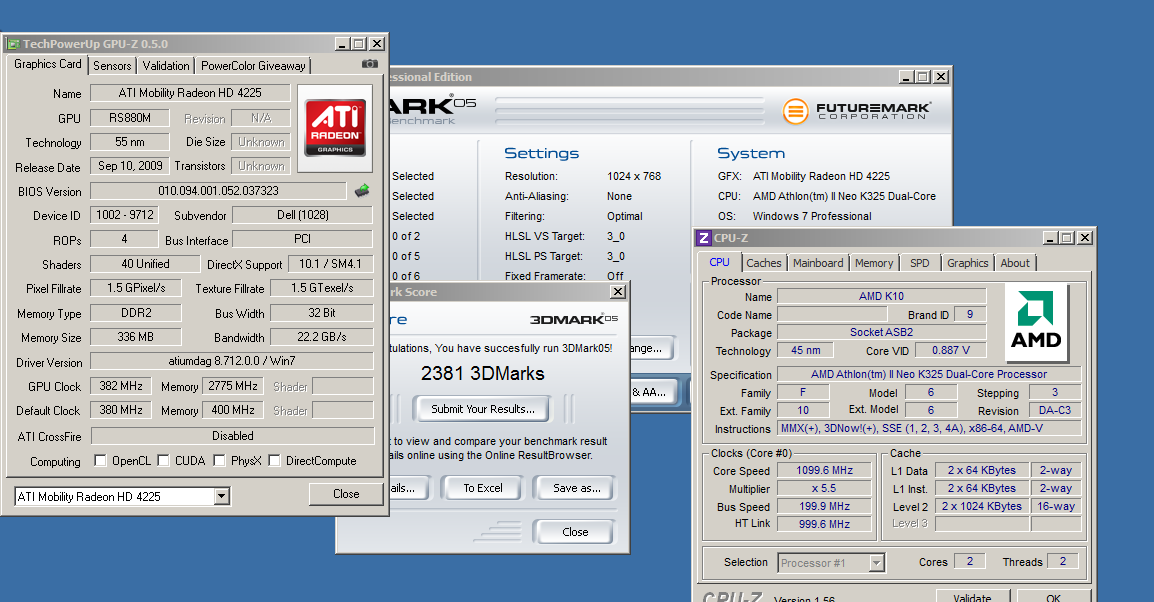This screenshot has height=602, width=1154.
Task: Click the Resolution 1024 x 768 setting
Action: click(x=634, y=177)
